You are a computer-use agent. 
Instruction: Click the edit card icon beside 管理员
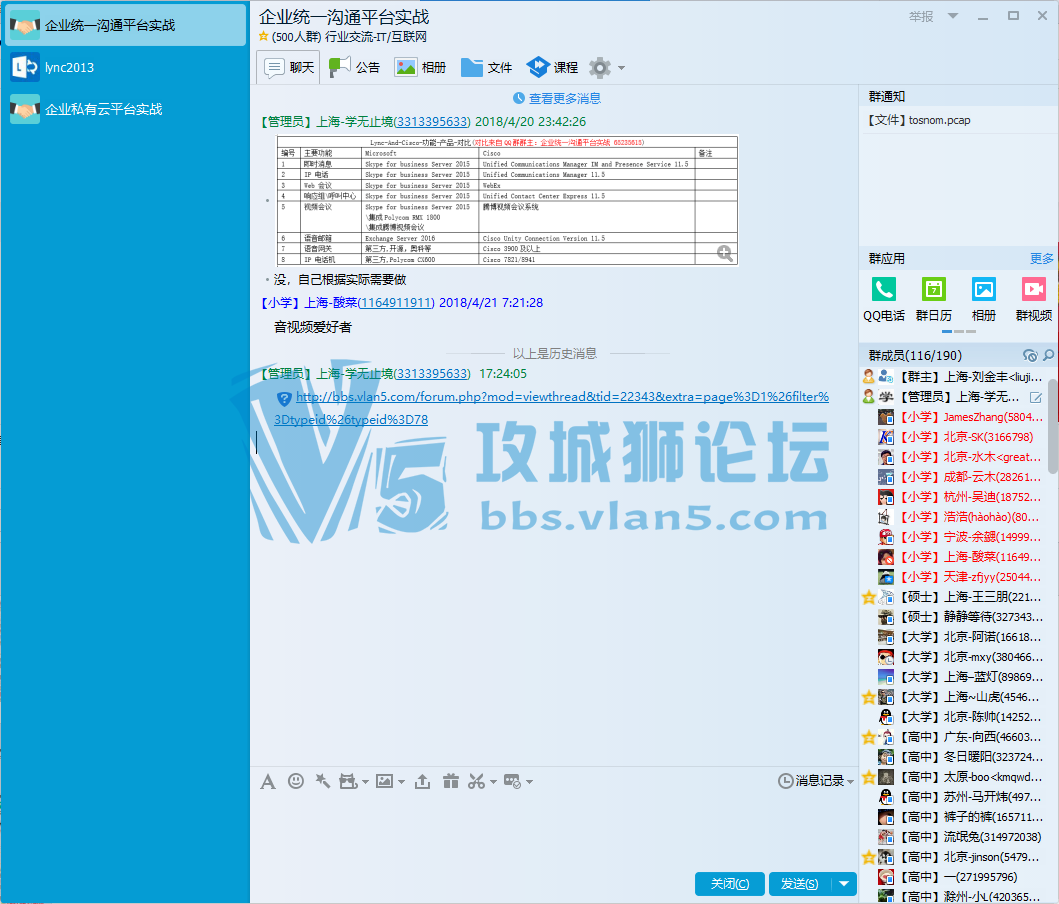[x=1036, y=398]
